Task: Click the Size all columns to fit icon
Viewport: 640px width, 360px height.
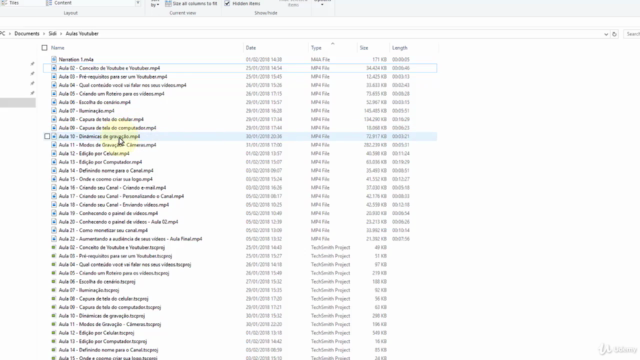Action: pos(168,3)
